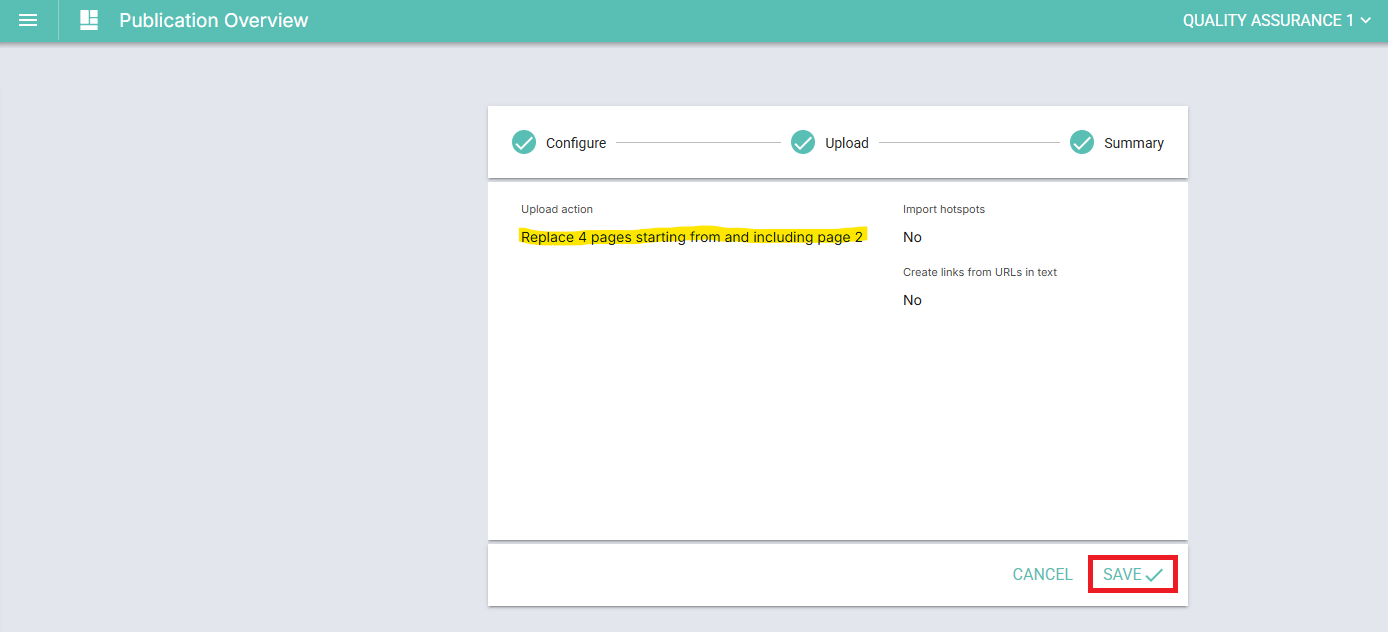Click the Create links from URLs label
The width and height of the screenshot is (1388, 632).
tap(980, 272)
